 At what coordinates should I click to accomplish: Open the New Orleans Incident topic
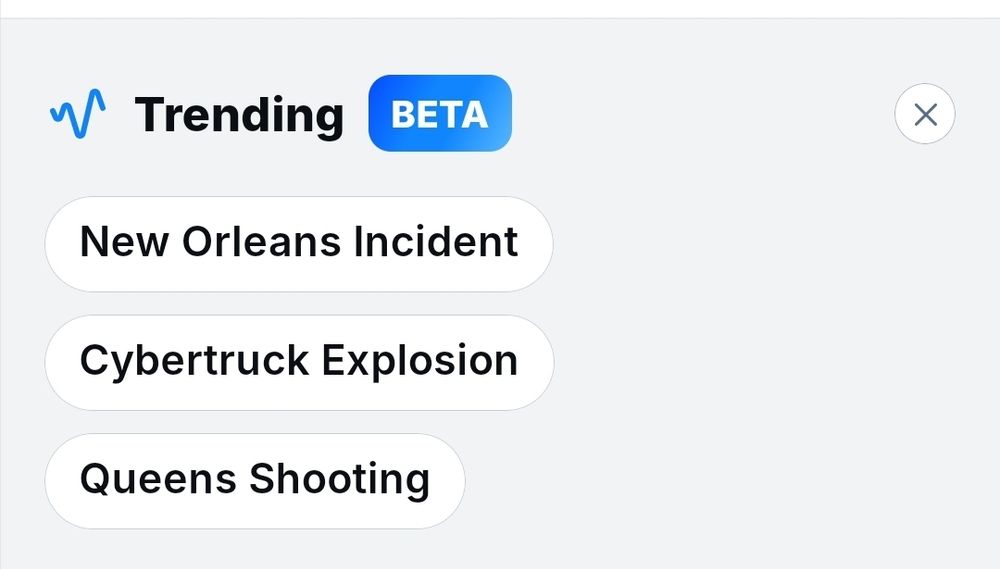(x=298, y=244)
